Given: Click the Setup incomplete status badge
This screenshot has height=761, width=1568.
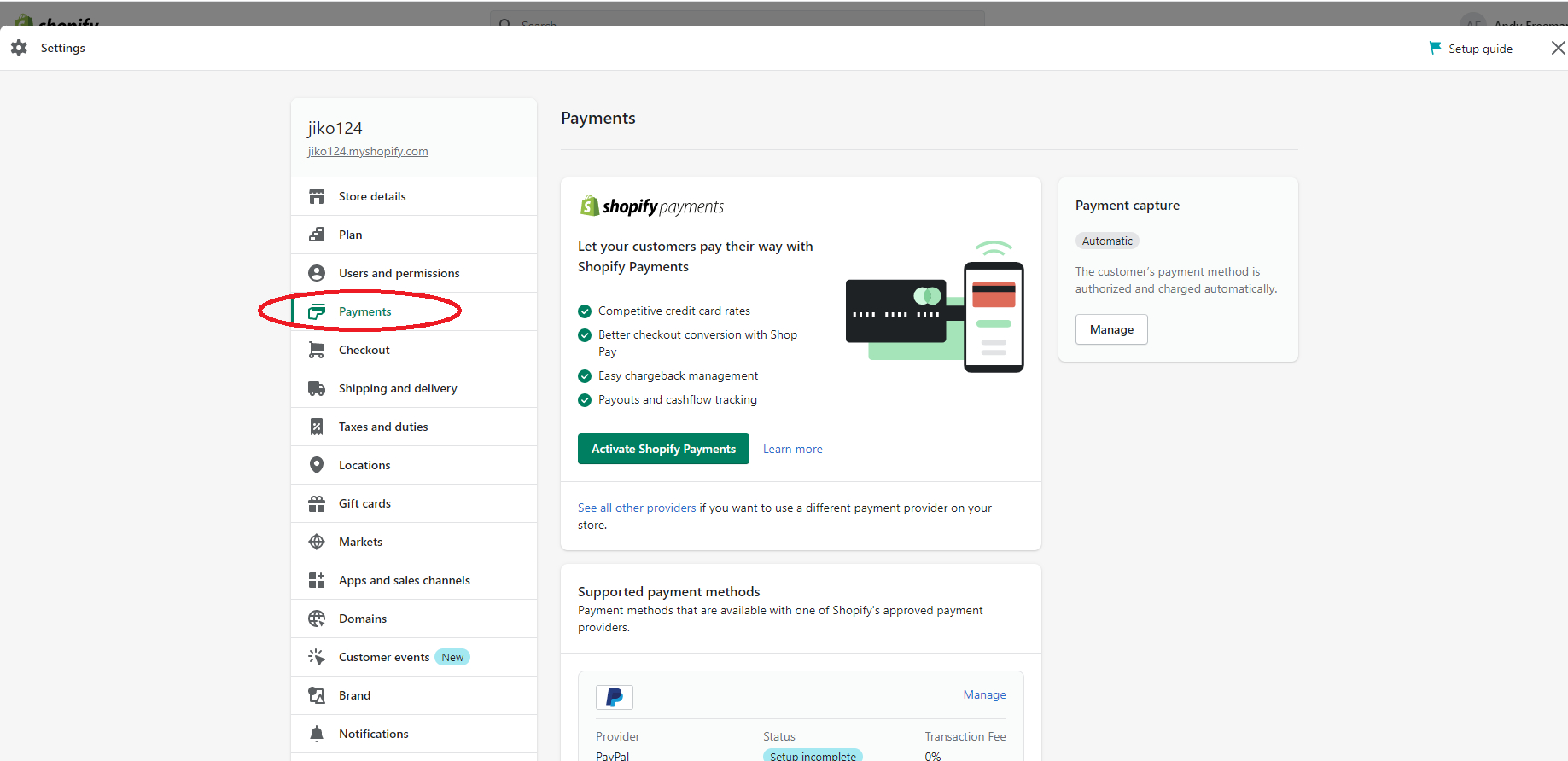Looking at the screenshot, I should tap(813, 756).
